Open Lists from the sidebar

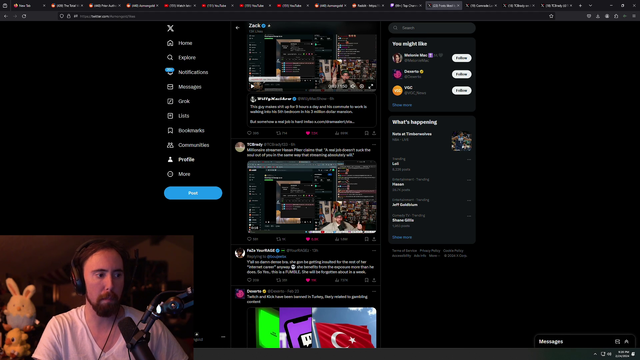(178, 116)
